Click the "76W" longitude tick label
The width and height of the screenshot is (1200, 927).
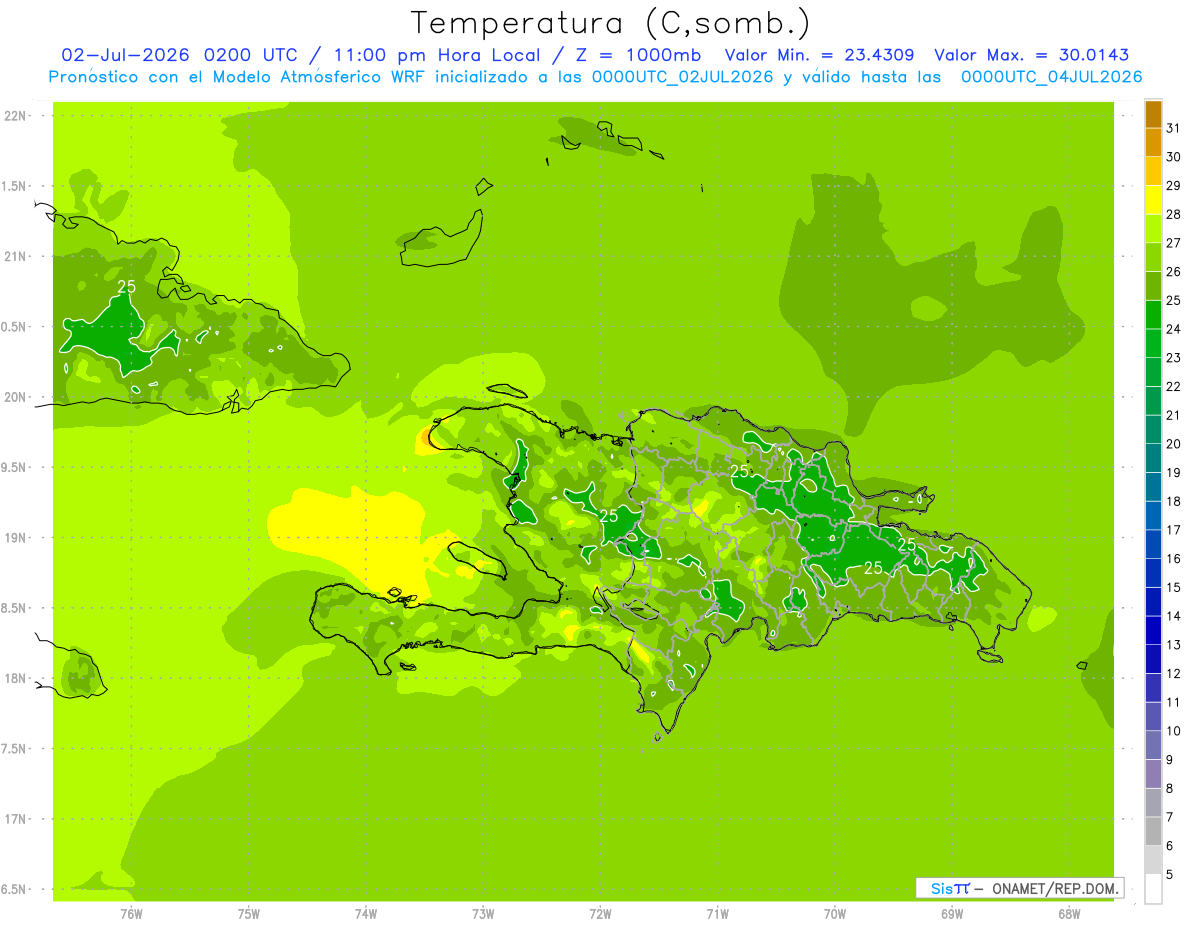131,914
